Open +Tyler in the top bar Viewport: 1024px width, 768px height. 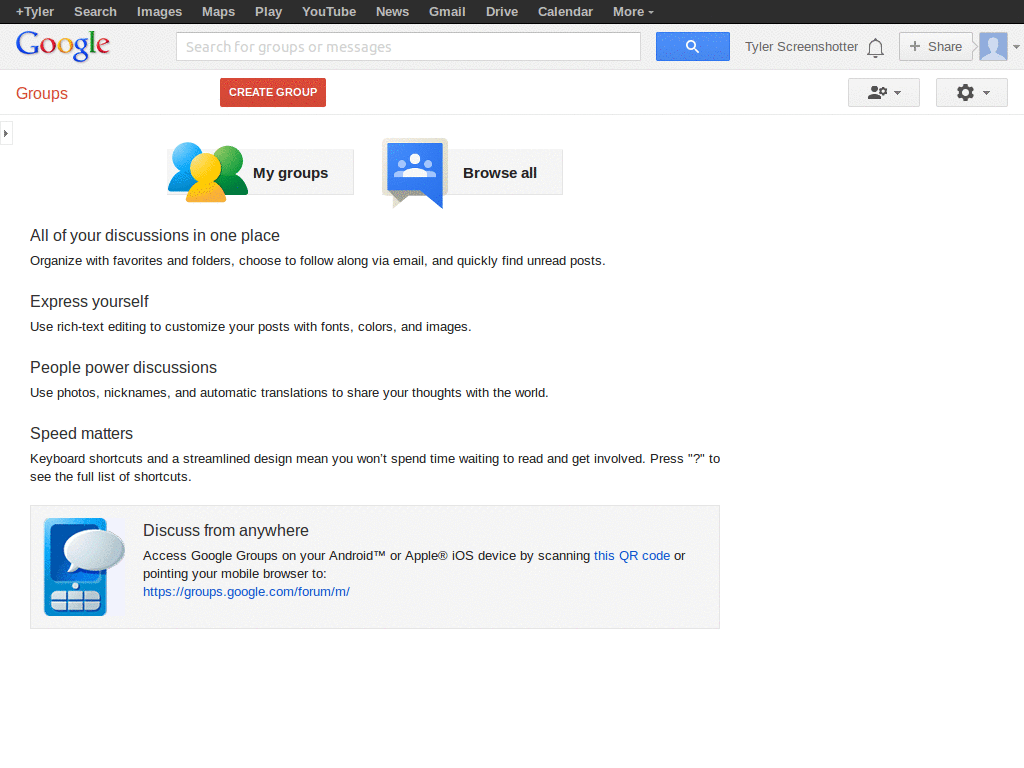click(35, 12)
